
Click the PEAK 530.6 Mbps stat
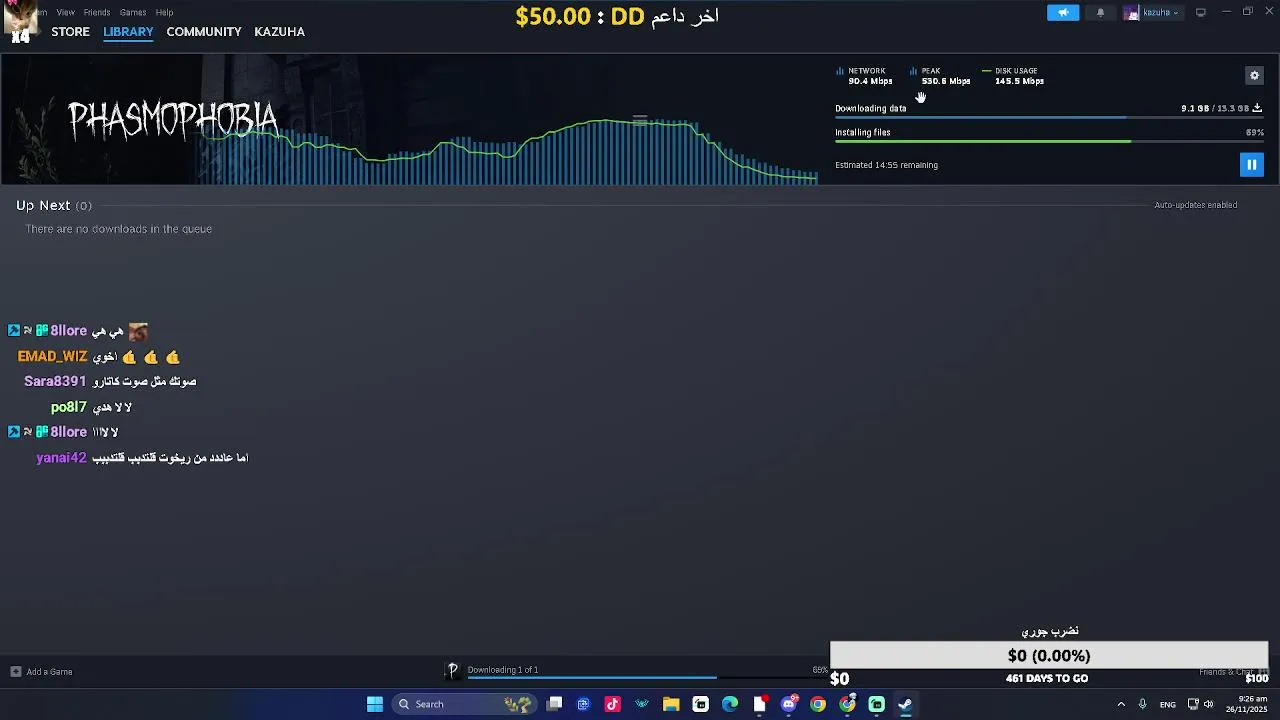pos(940,76)
